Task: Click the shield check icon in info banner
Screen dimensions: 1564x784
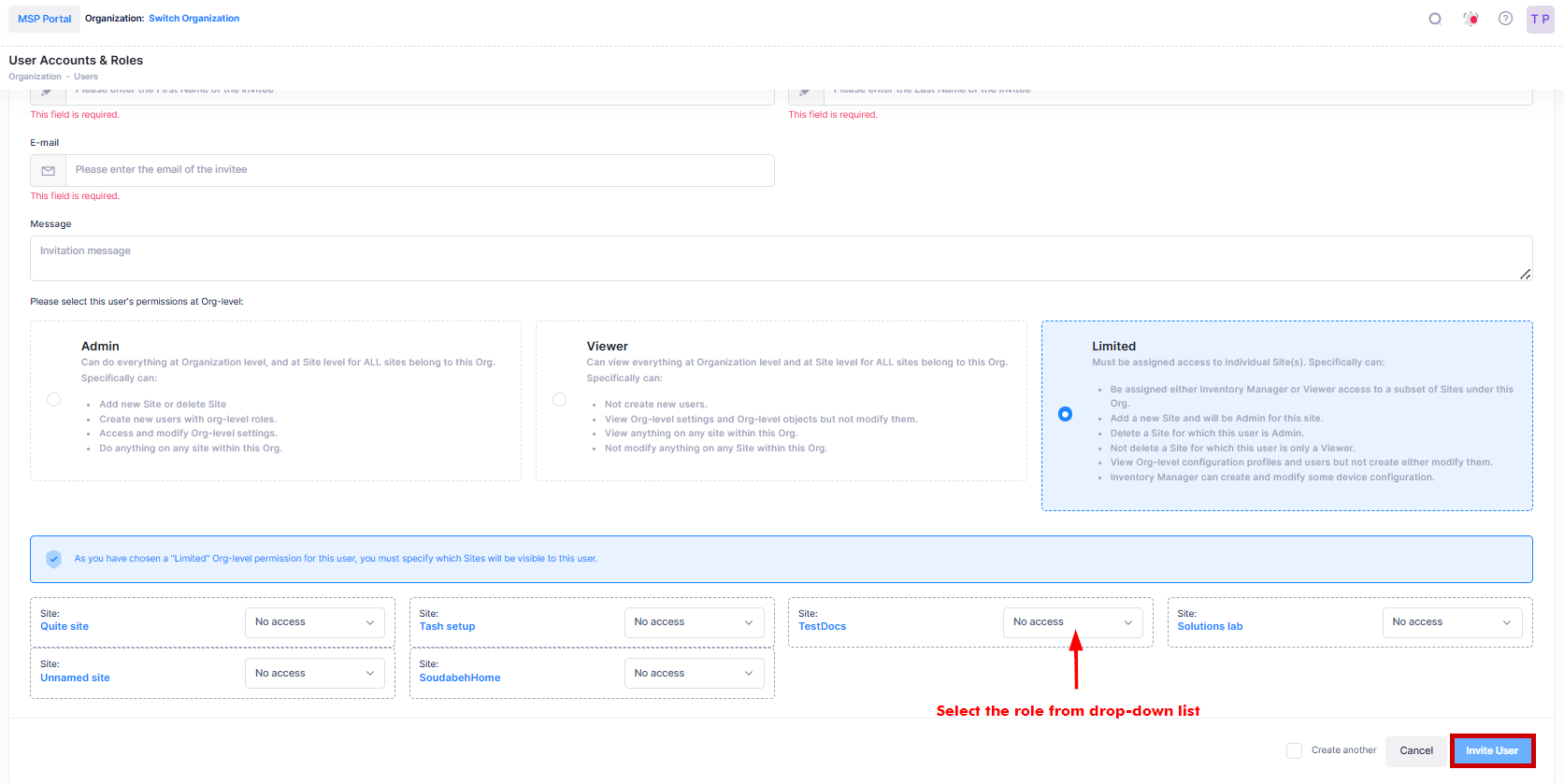Action: [54, 559]
